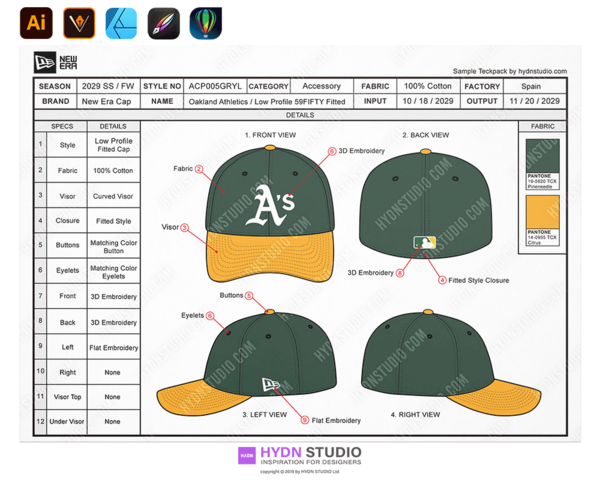Click the '11 / 20 / 2029' output date
600x480 pixels.
point(534,101)
